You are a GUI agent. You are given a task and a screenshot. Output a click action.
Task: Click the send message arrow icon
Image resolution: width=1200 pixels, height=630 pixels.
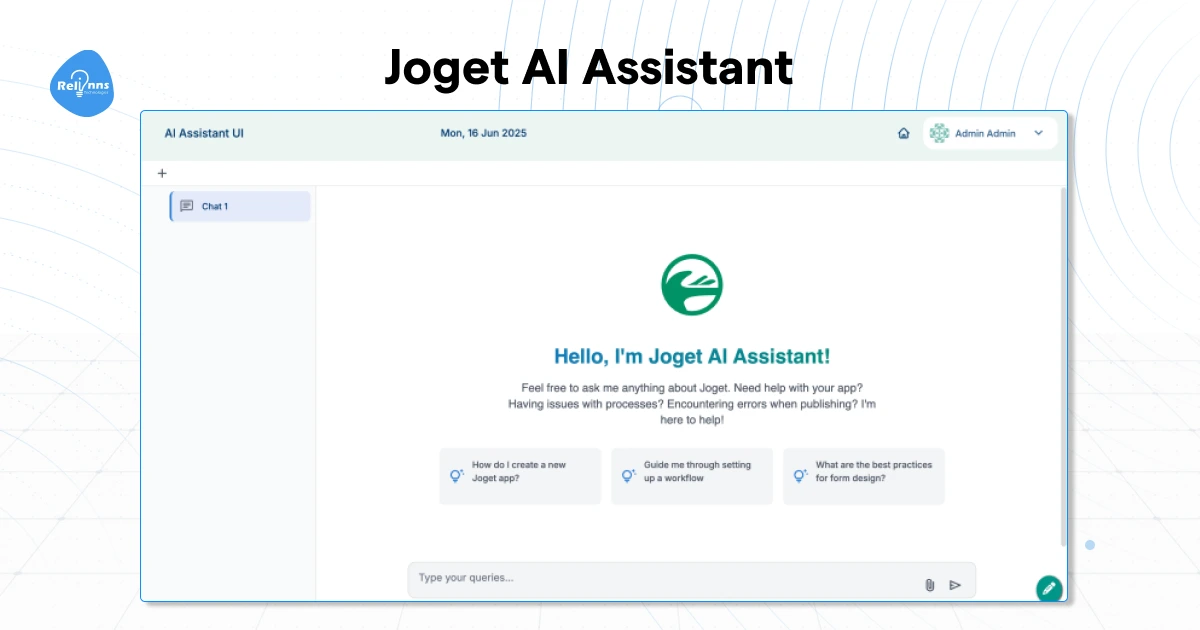(x=955, y=585)
